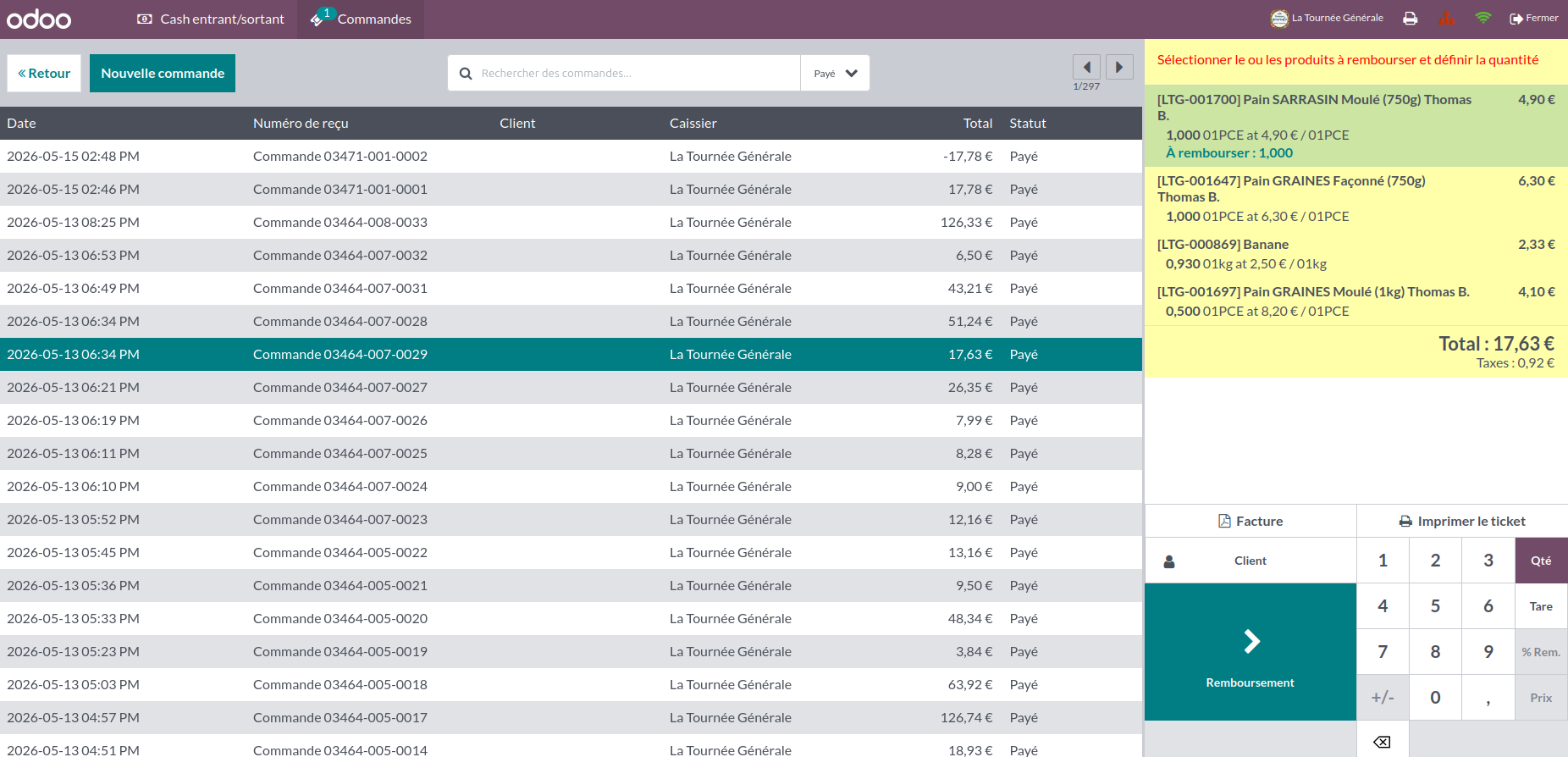Go to next orders page
The height and width of the screenshot is (757, 1568).
[x=1119, y=67]
